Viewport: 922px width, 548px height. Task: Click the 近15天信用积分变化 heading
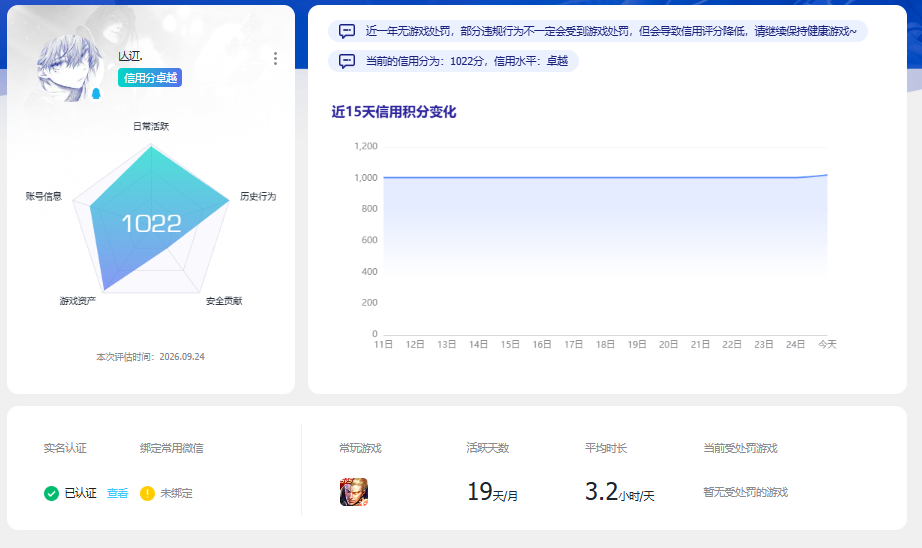click(x=393, y=112)
